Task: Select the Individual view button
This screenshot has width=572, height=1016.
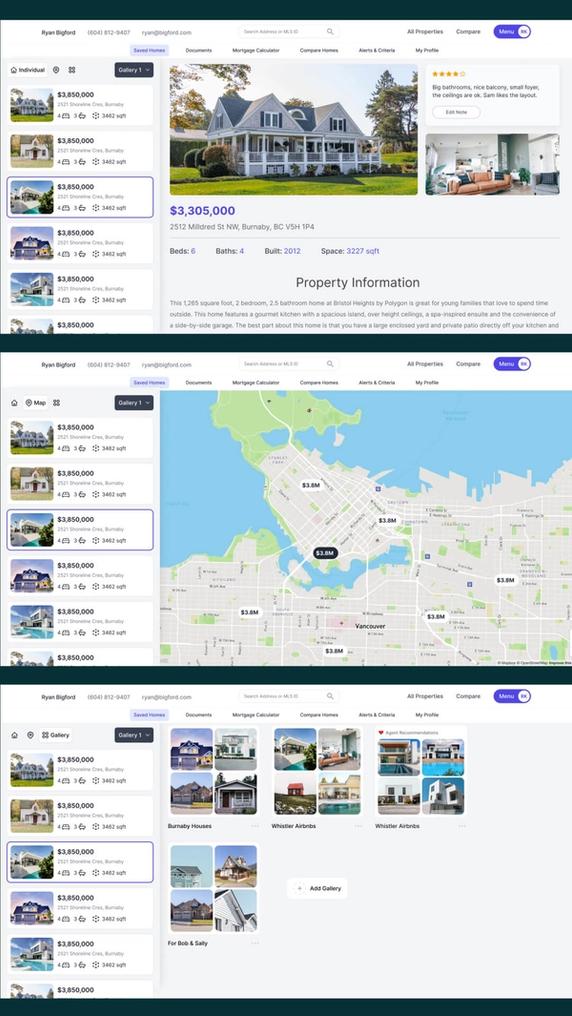Action: [28, 70]
